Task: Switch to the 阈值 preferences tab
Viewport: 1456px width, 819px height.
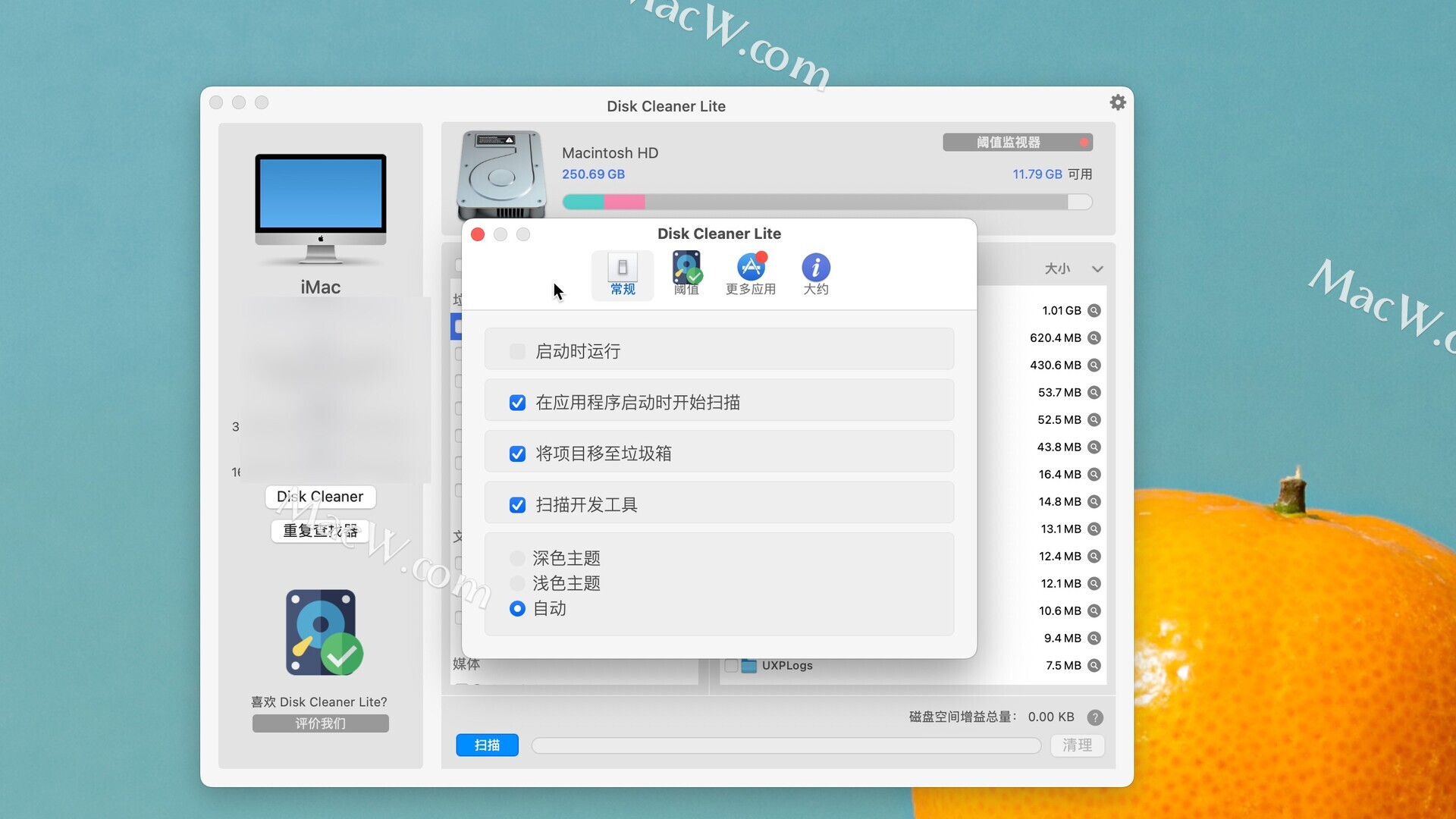Action: click(687, 275)
